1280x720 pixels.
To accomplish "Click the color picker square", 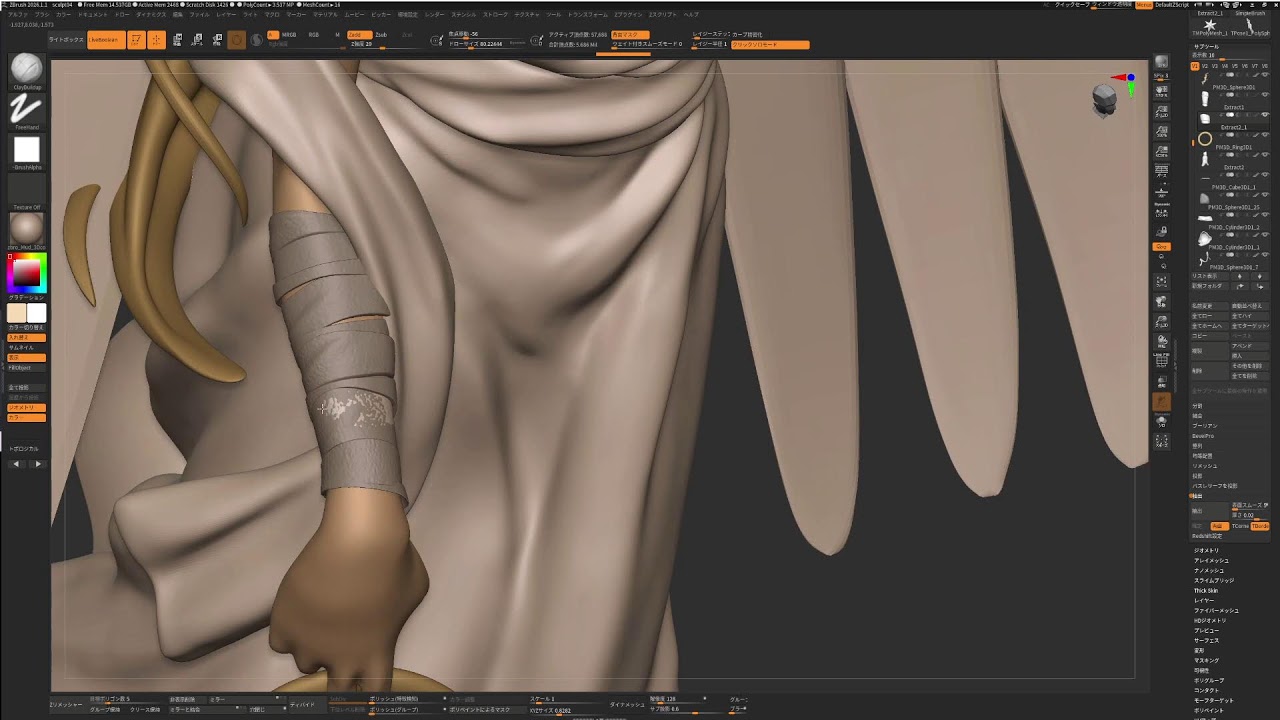I will point(26,272).
